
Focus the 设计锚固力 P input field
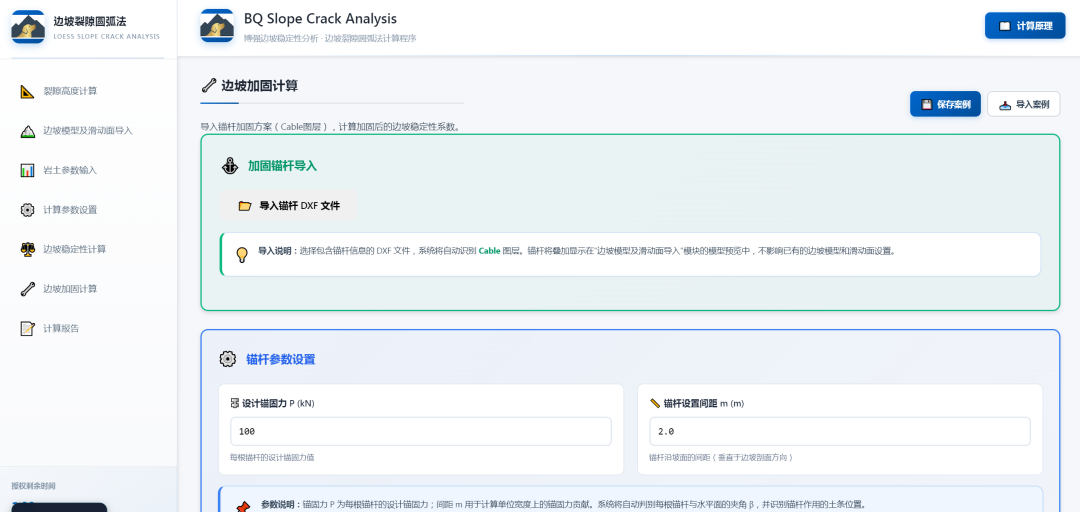point(421,431)
